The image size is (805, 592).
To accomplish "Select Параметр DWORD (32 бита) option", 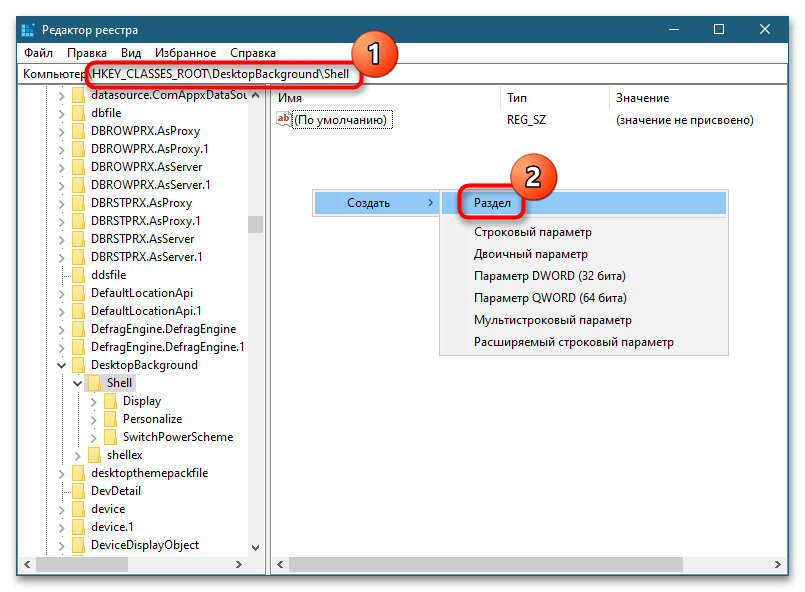I will pyautogui.click(x=549, y=276).
